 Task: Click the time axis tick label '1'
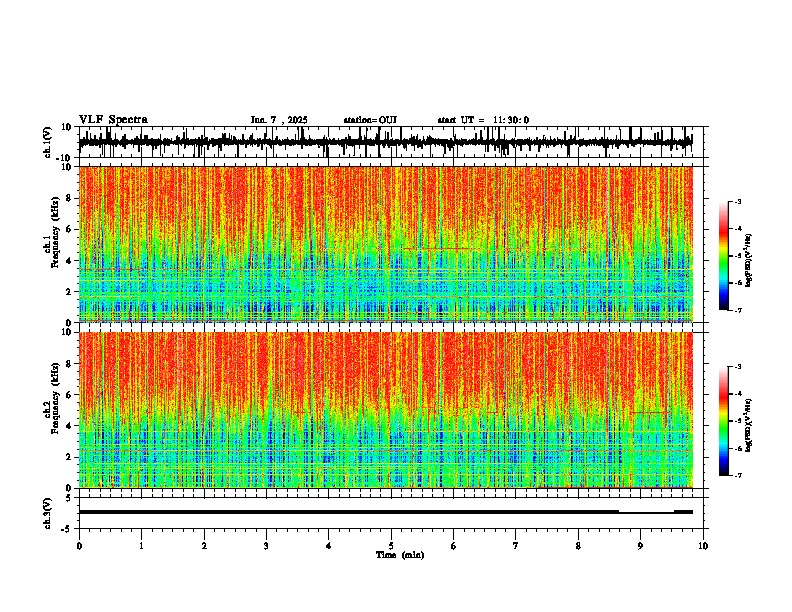coord(141,546)
